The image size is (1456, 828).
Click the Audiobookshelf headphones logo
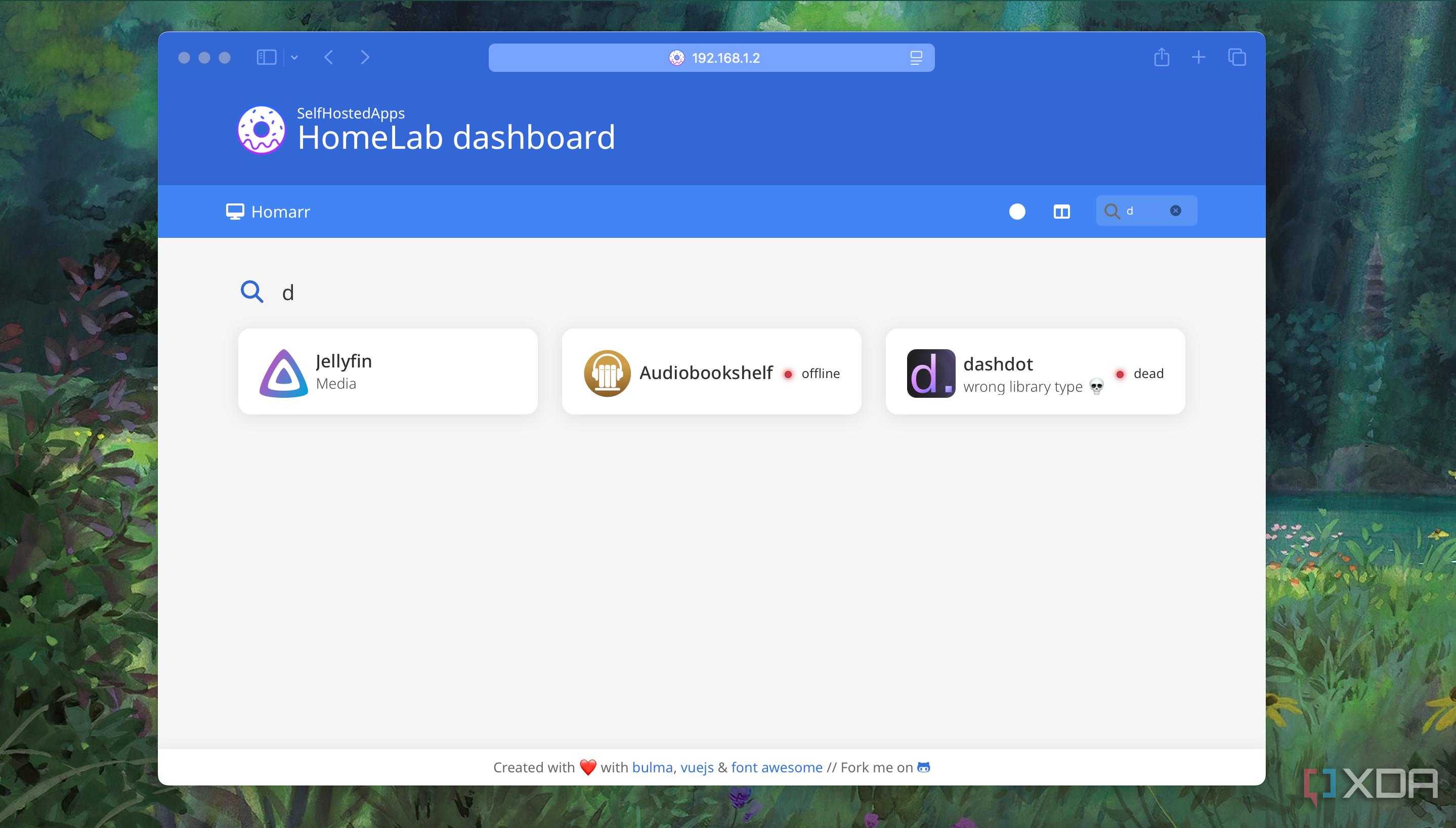click(x=607, y=373)
